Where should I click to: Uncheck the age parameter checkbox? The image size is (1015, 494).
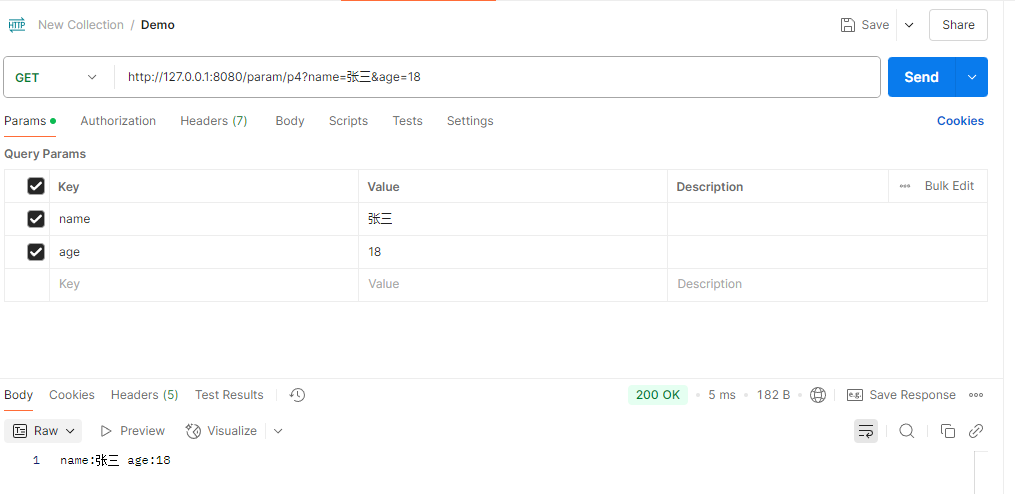(x=36, y=252)
